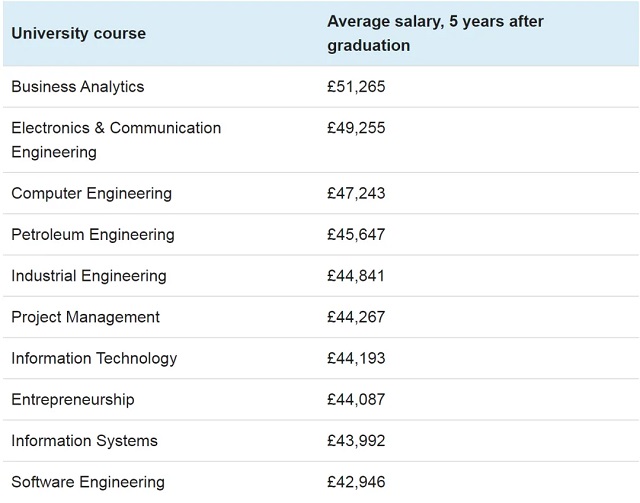Select the £51,265 salary value
The width and height of the screenshot is (640, 503).
click(x=356, y=87)
